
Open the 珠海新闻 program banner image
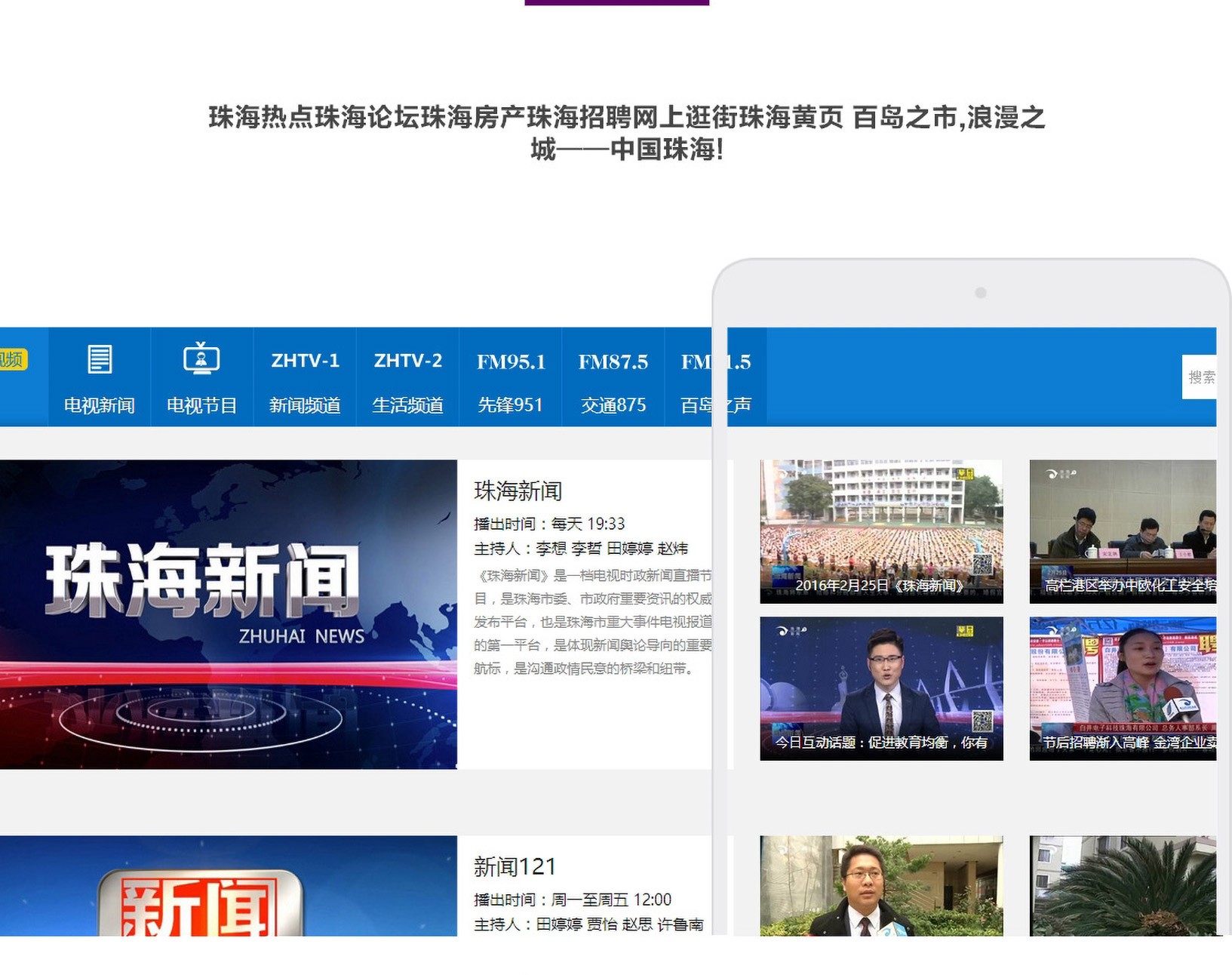(228, 614)
